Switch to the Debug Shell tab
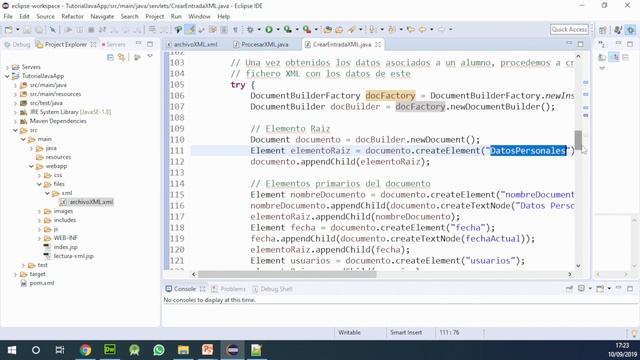This screenshot has height=360, width=640. click(x=272, y=289)
